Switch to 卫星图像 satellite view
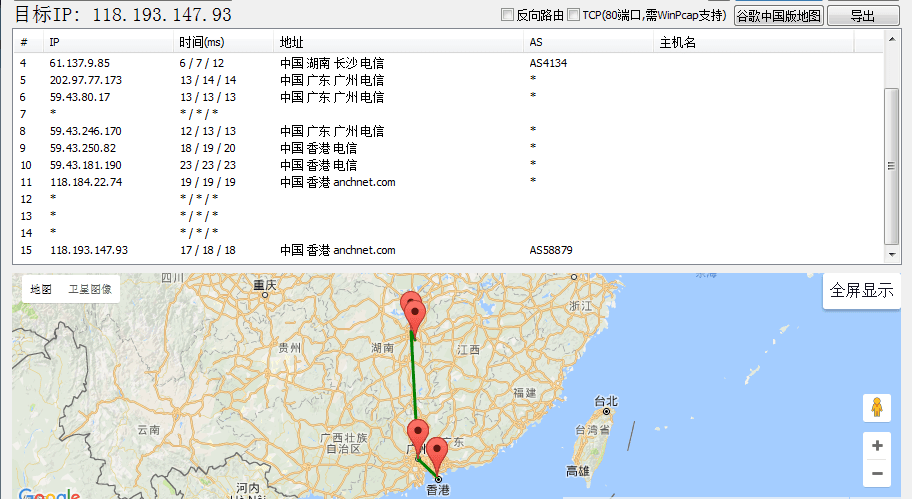 (90, 289)
